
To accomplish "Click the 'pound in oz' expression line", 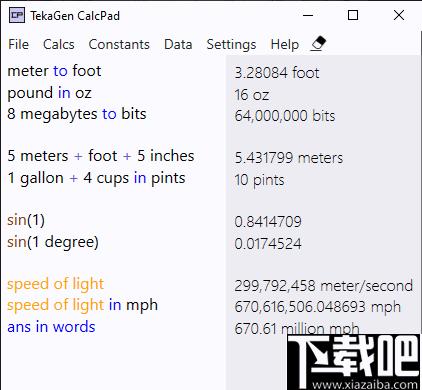I will [49, 93].
